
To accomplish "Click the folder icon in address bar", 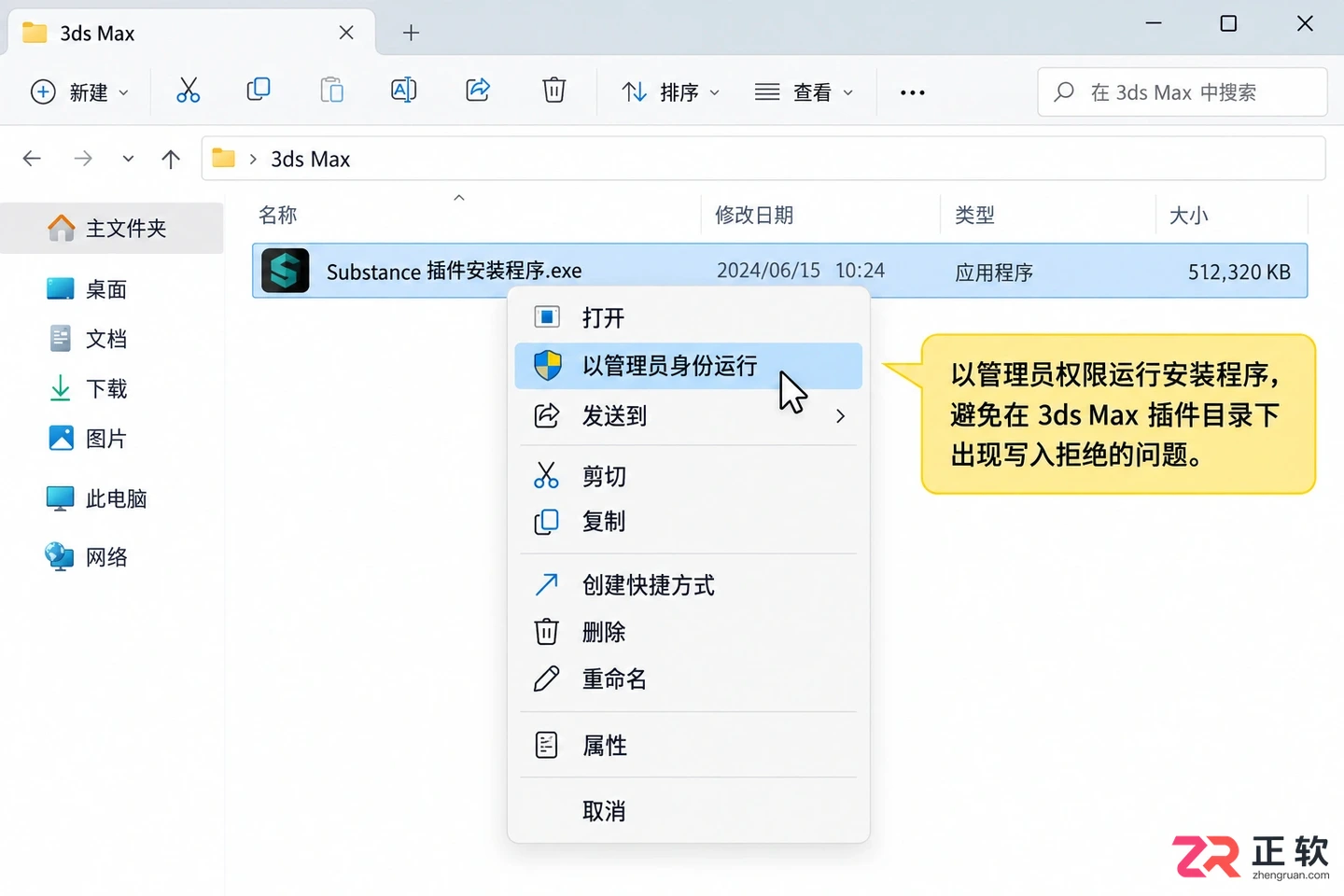I will (x=223, y=158).
